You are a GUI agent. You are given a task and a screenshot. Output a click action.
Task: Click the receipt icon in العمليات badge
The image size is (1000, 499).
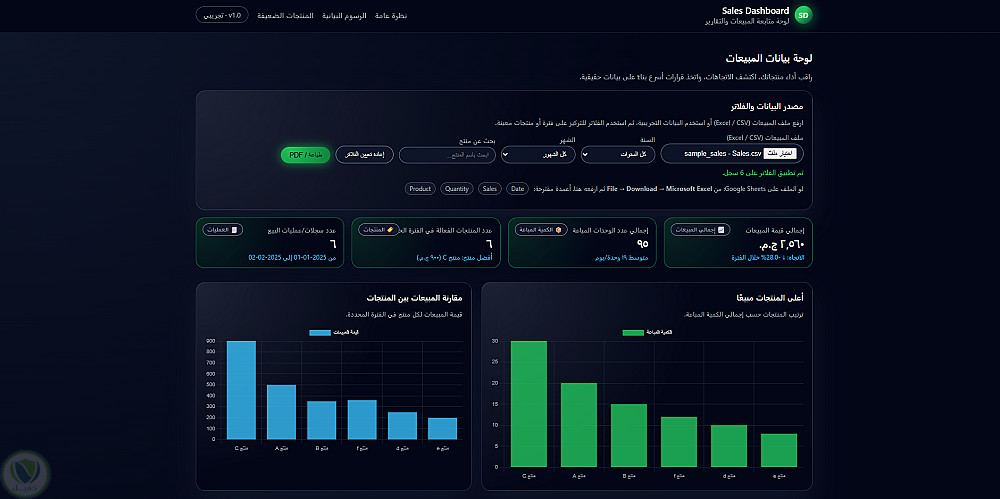click(x=234, y=230)
